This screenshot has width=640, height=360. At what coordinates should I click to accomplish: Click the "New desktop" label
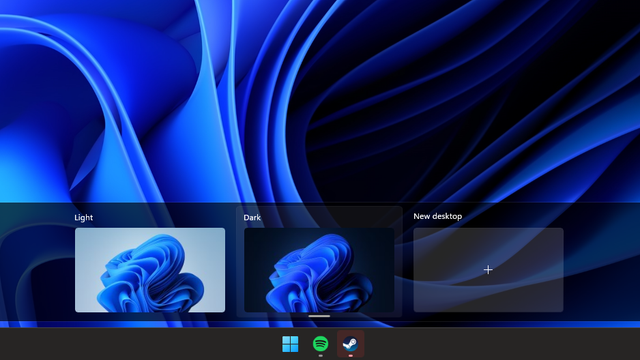click(x=438, y=216)
